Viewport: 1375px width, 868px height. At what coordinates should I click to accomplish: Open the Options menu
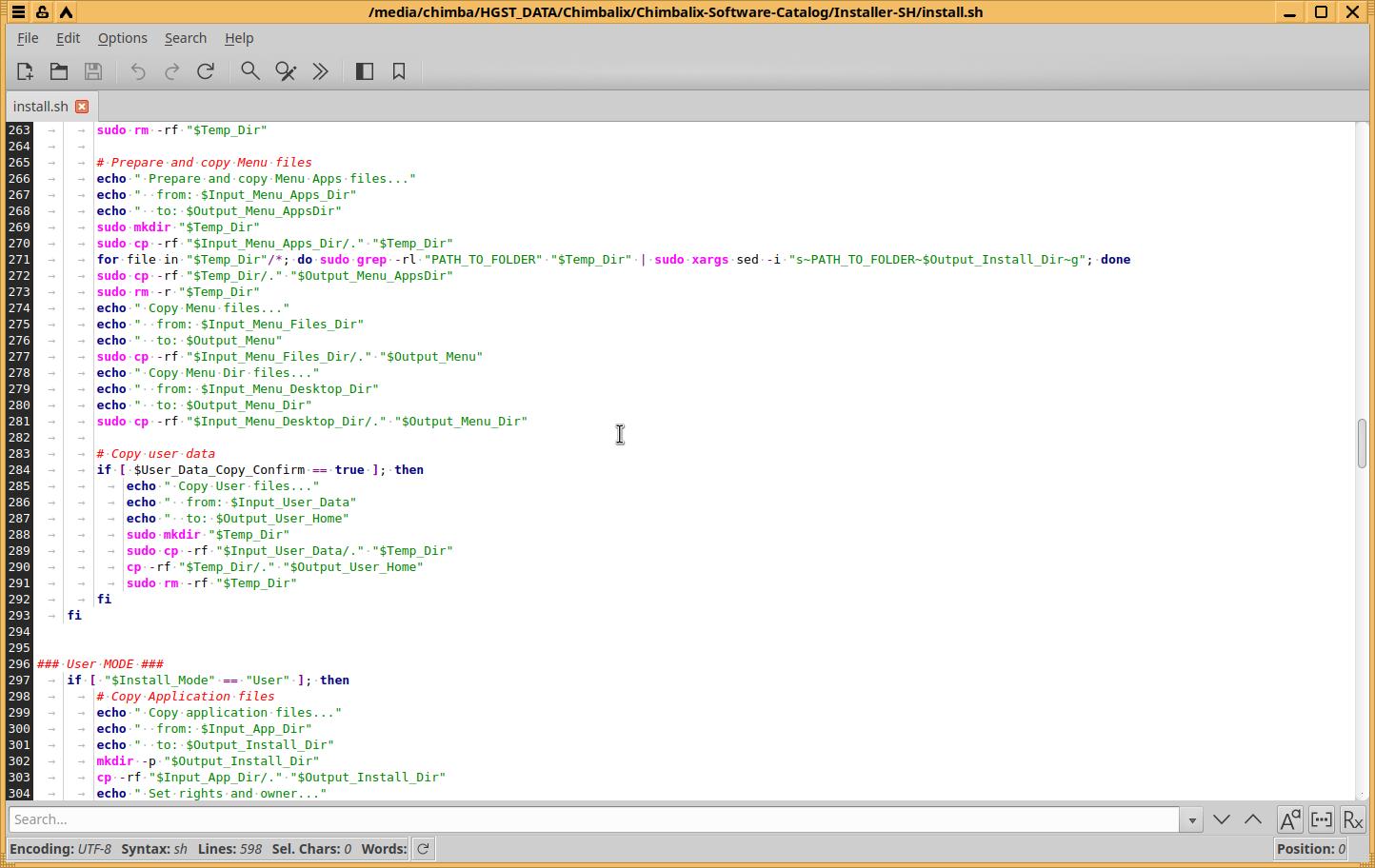pos(122,38)
